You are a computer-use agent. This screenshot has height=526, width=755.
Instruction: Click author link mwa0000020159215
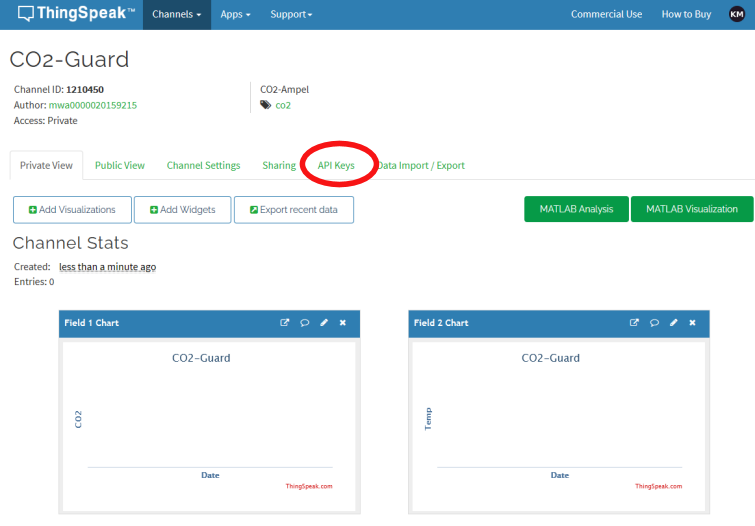point(93,105)
